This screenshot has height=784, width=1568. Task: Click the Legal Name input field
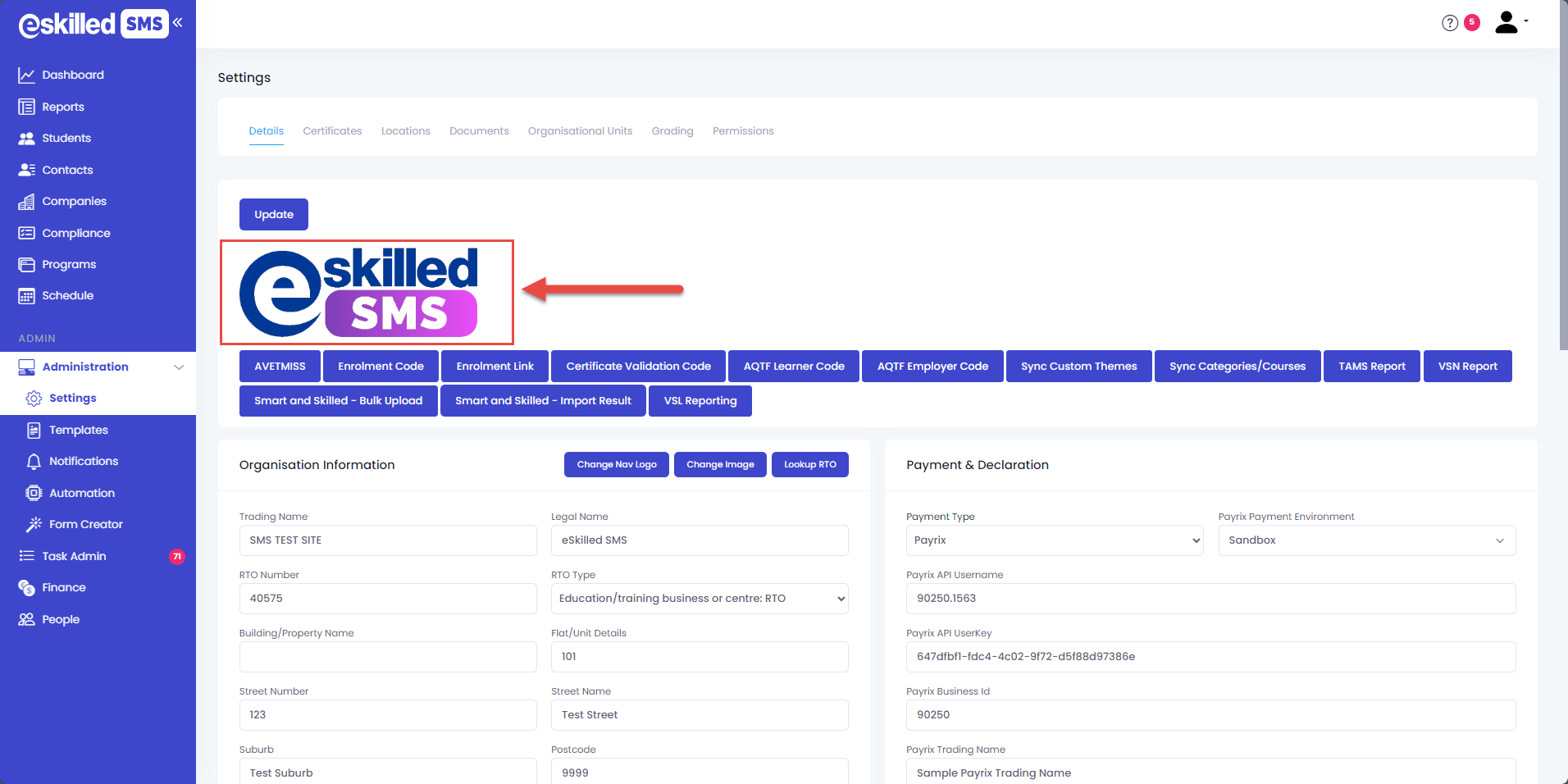coord(700,540)
